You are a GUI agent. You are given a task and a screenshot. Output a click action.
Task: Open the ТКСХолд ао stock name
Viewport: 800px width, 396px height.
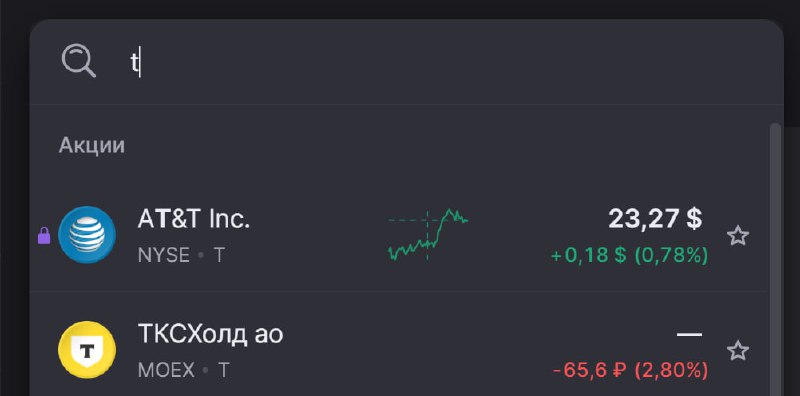tap(210, 335)
